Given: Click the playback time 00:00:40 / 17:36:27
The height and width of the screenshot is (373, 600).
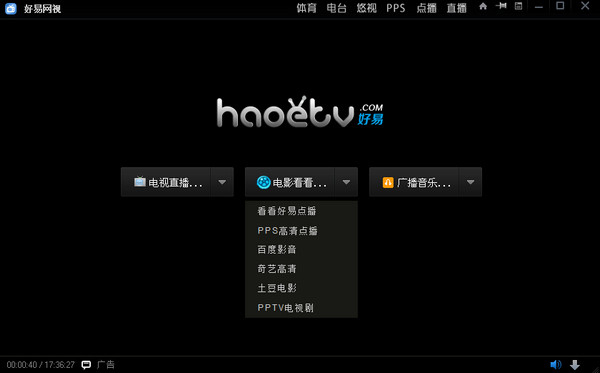Looking at the screenshot, I should [x=41, y=365].
